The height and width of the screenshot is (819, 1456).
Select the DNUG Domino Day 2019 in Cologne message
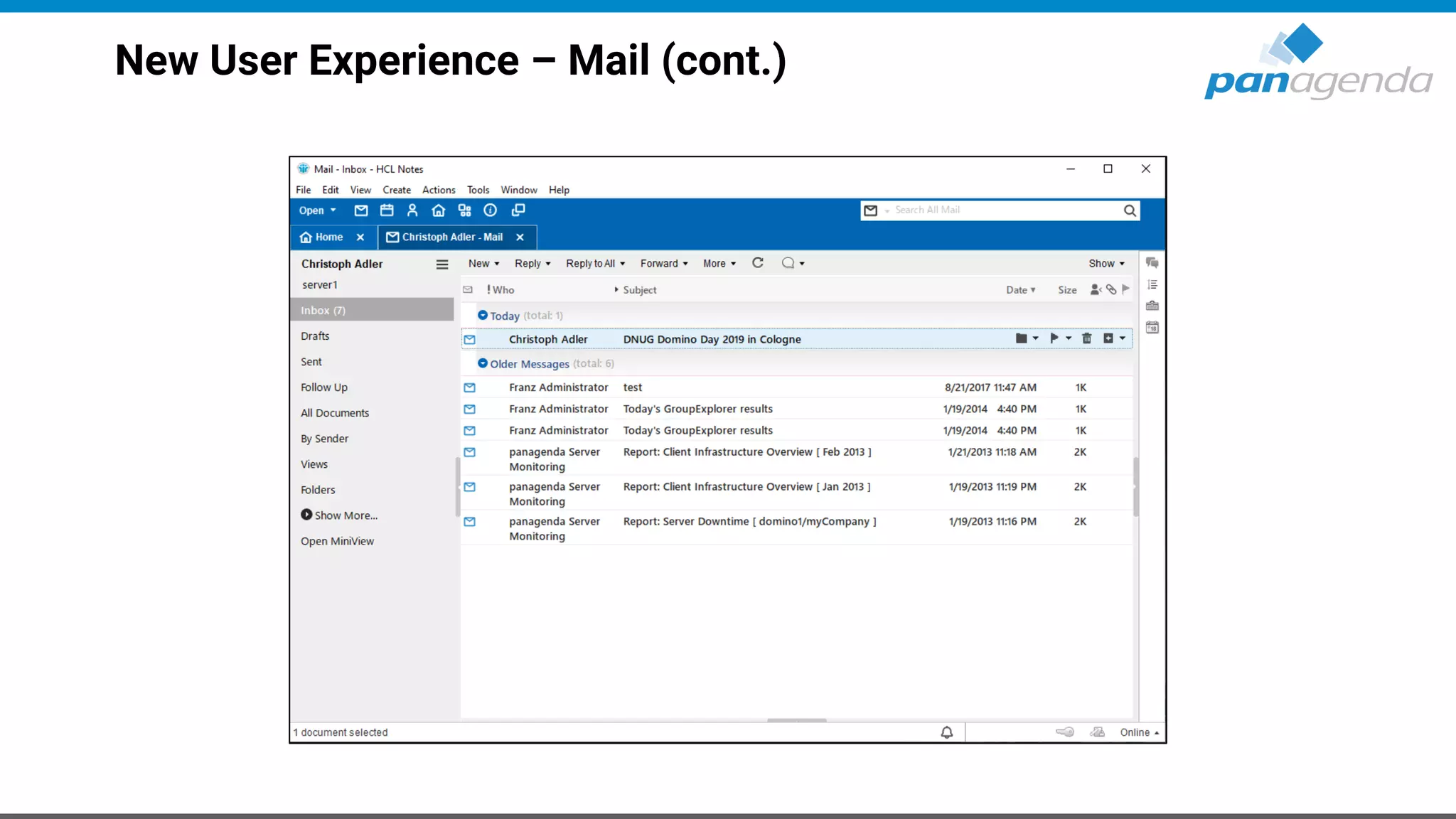tap(796, 339)
